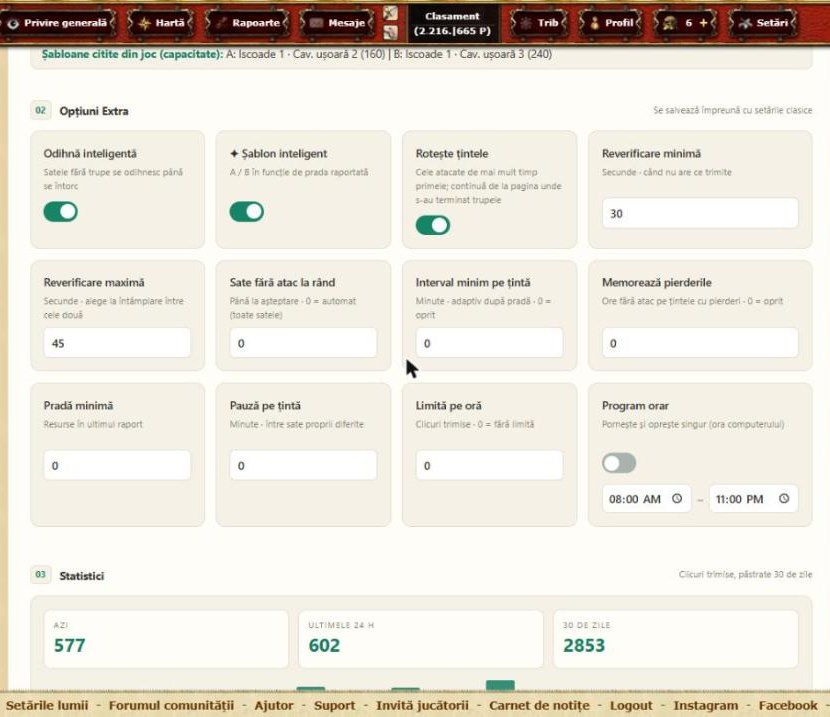
Task: Open the Setările lumii link
Action: pos(47,705)
